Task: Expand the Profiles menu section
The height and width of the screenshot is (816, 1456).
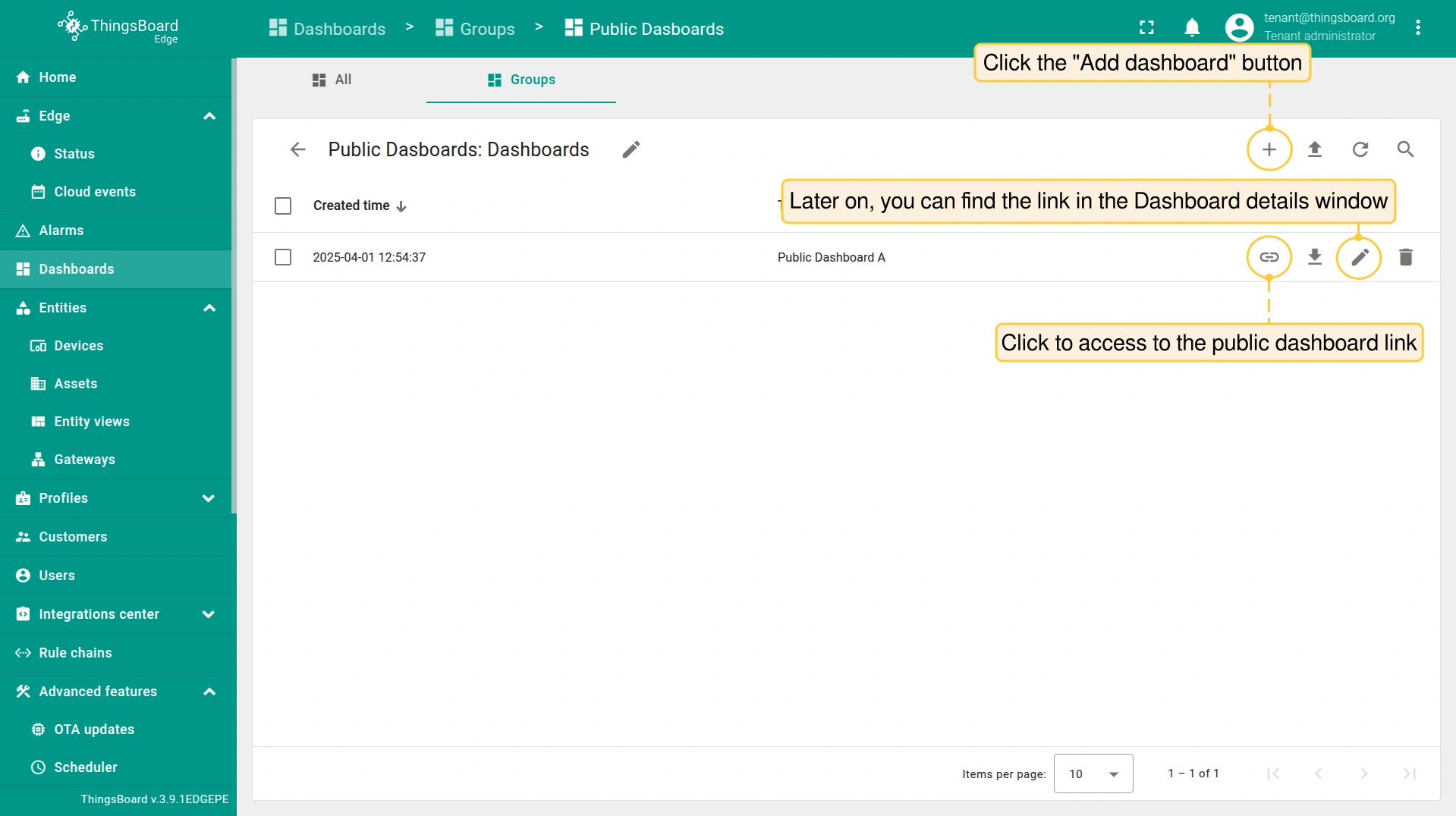Action: [209, 498]
